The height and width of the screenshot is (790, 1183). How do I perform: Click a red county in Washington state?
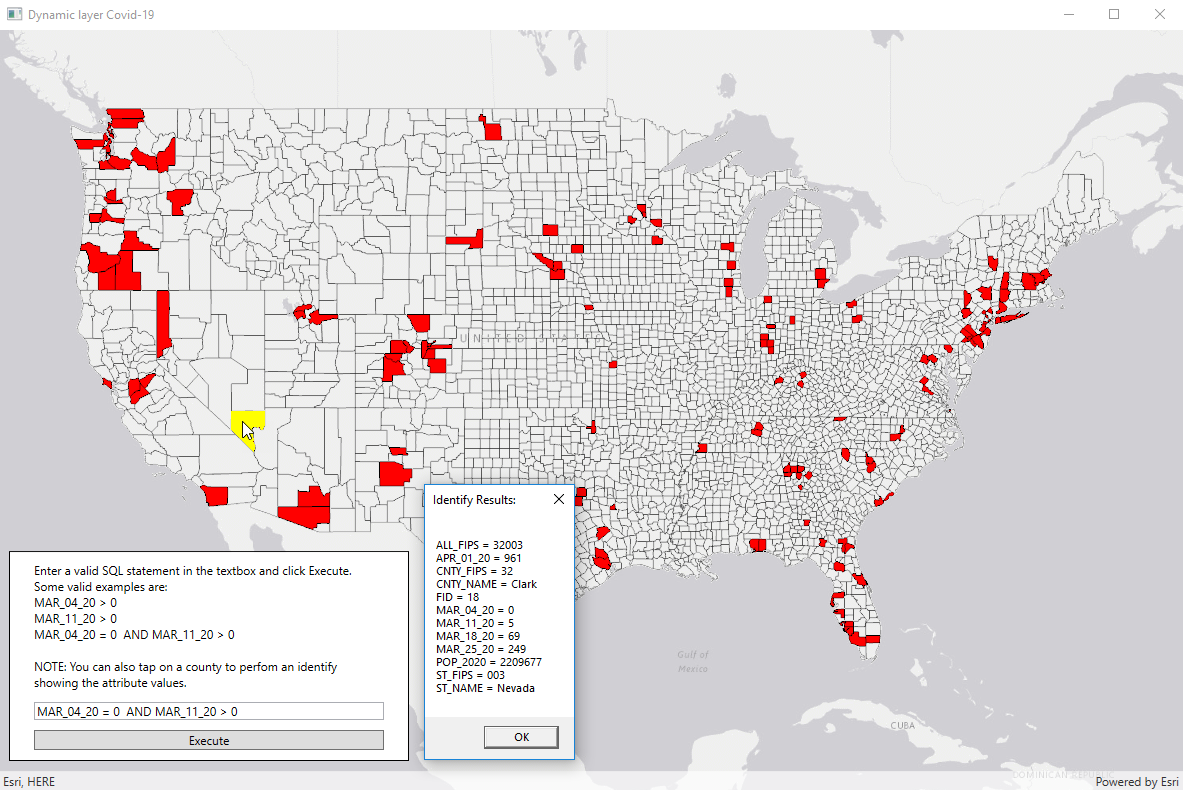(x=125, y=115)
